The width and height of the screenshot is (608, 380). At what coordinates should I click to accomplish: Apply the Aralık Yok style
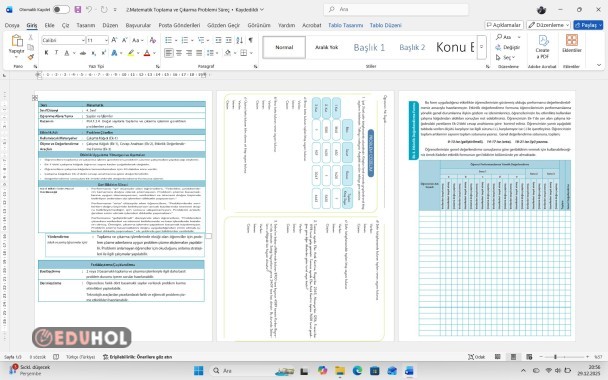[x=326, y=47]
